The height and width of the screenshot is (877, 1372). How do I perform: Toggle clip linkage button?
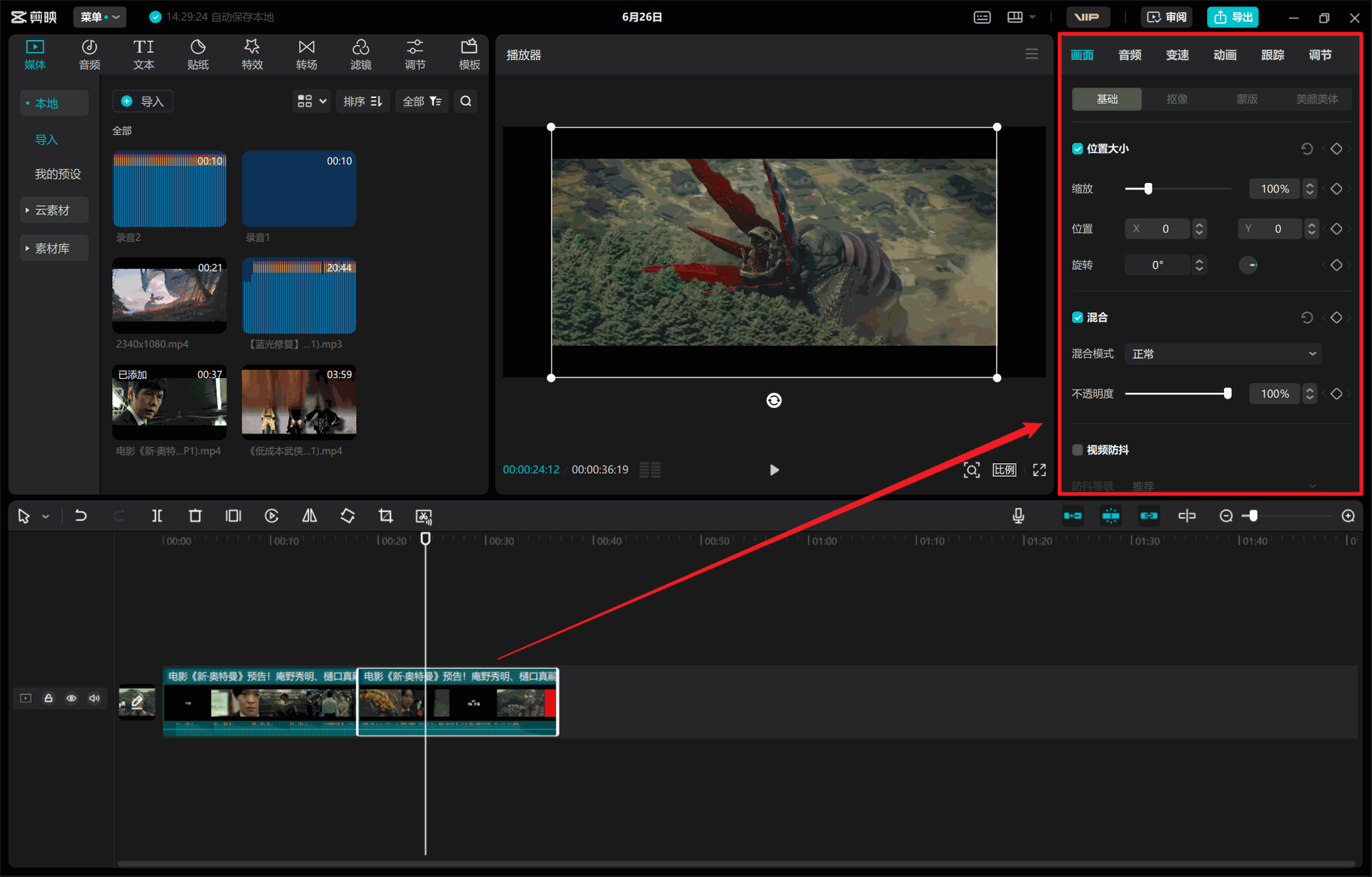pos(1148,516)
